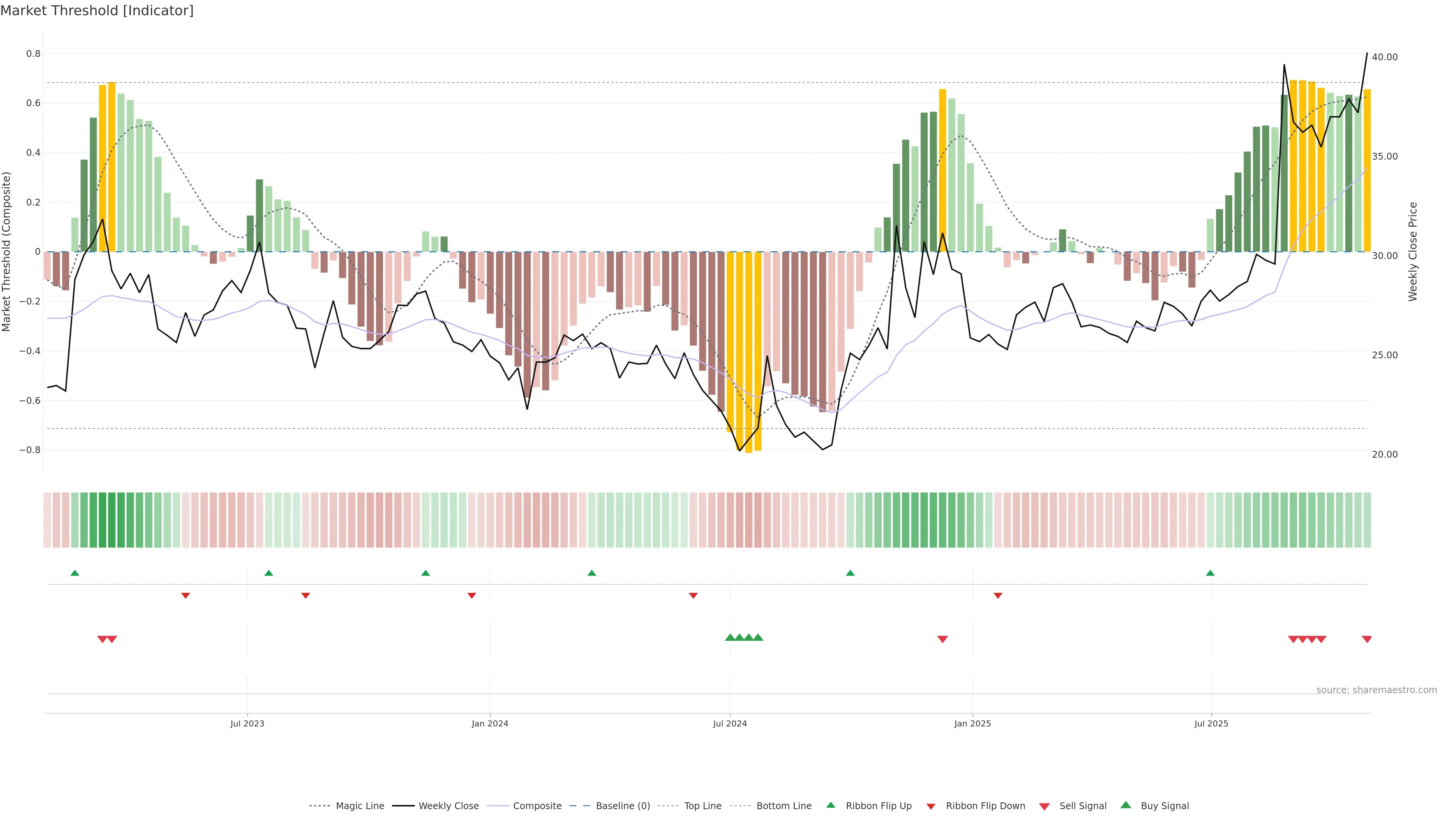1456x819 pixels.
Task: Click the Buy Signal legend green triangle
Action: (x=1126, y=805)
